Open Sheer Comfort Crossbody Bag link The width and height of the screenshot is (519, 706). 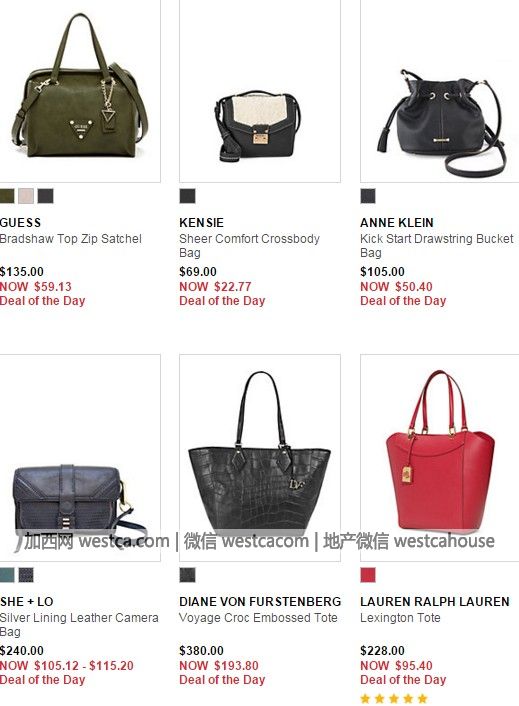click(x=249, y=245)
